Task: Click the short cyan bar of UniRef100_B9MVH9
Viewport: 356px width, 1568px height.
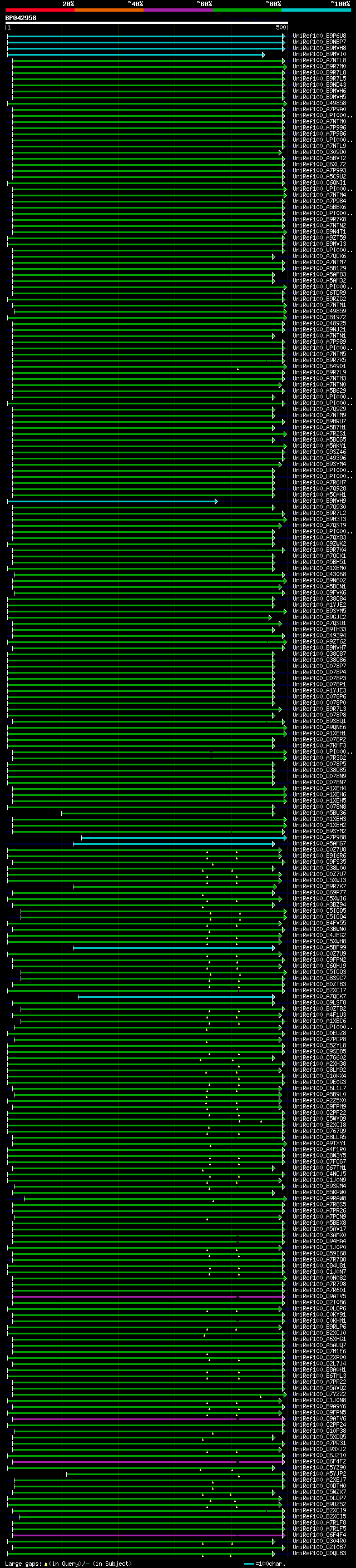Action: click(112, 501)
